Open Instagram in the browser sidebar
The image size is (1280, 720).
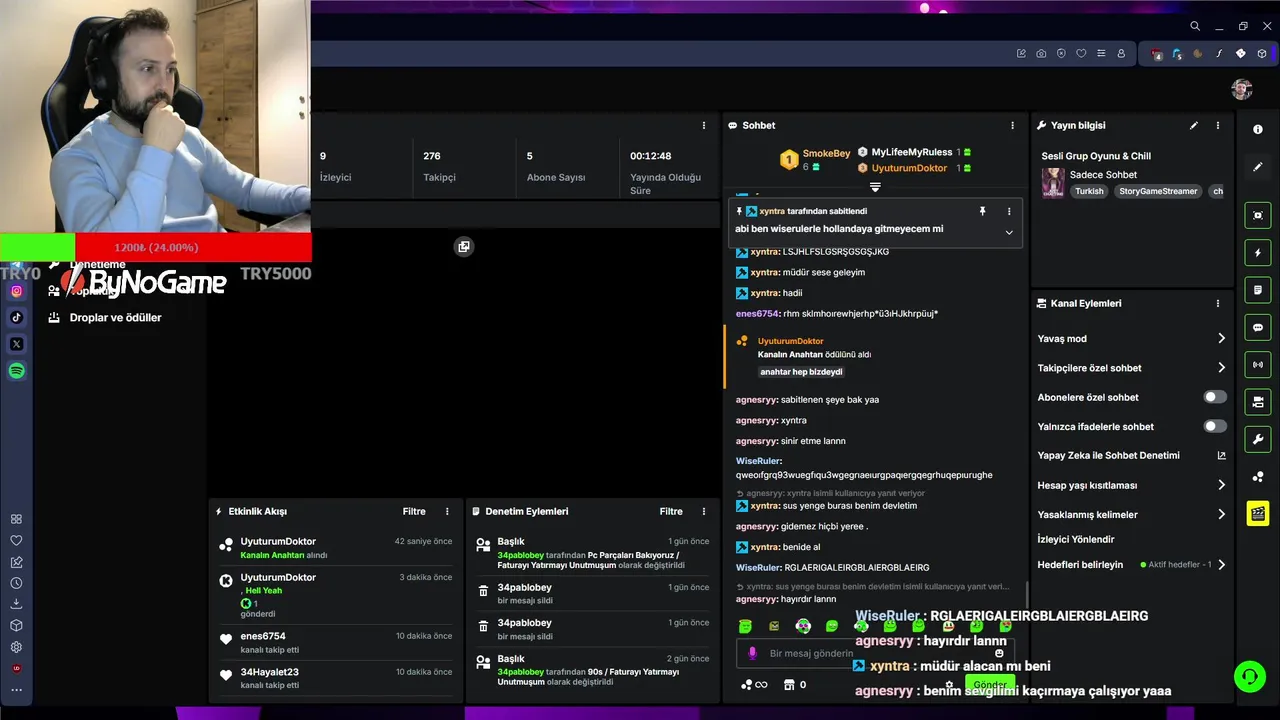pyautogui.click(x=16, y=291)
